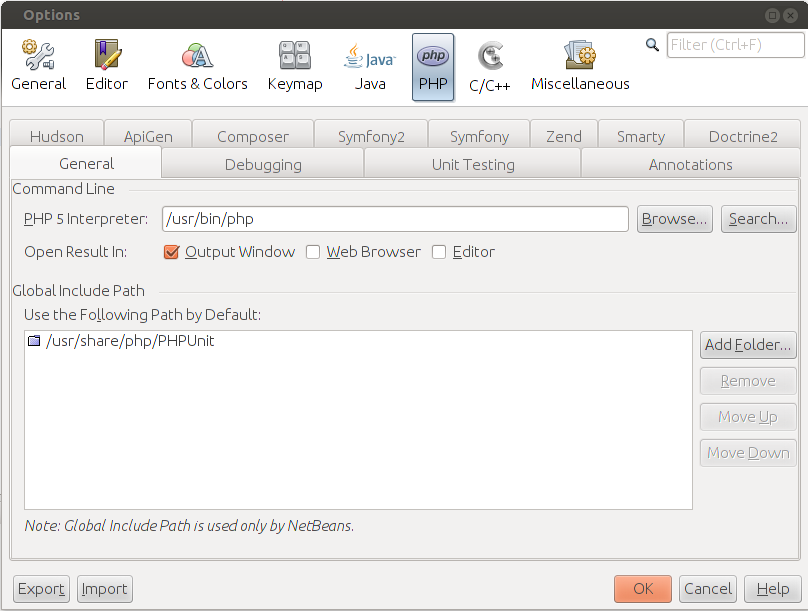Screen dimensions: 808x611
Task: Close the Options window
Action: pyautogui.click(x=790, y=15)
